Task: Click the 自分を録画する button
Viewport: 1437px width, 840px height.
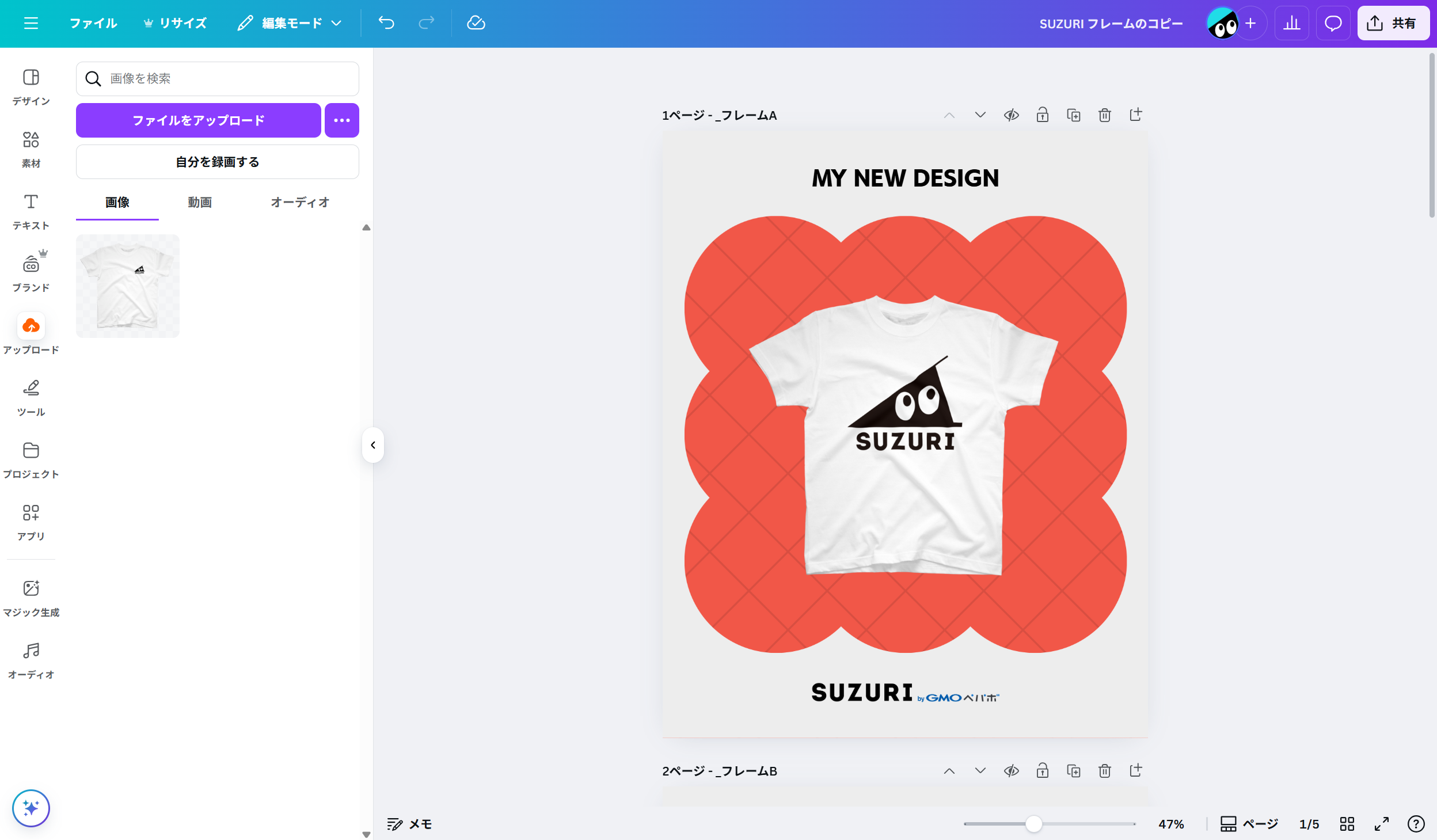Action: click(x=218, y=162)
